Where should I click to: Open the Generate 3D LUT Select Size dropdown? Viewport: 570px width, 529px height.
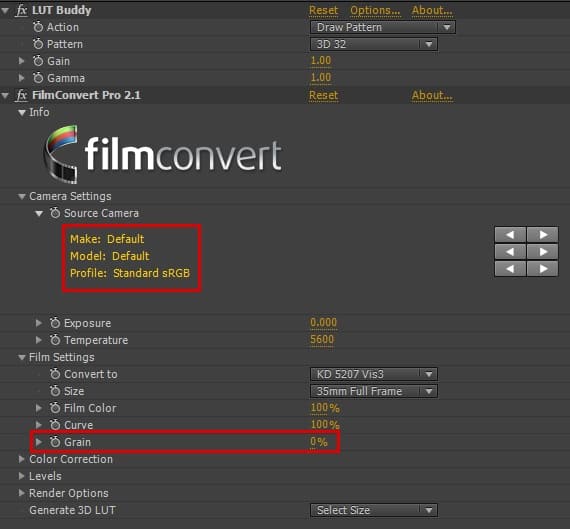[x=374, y=510]
